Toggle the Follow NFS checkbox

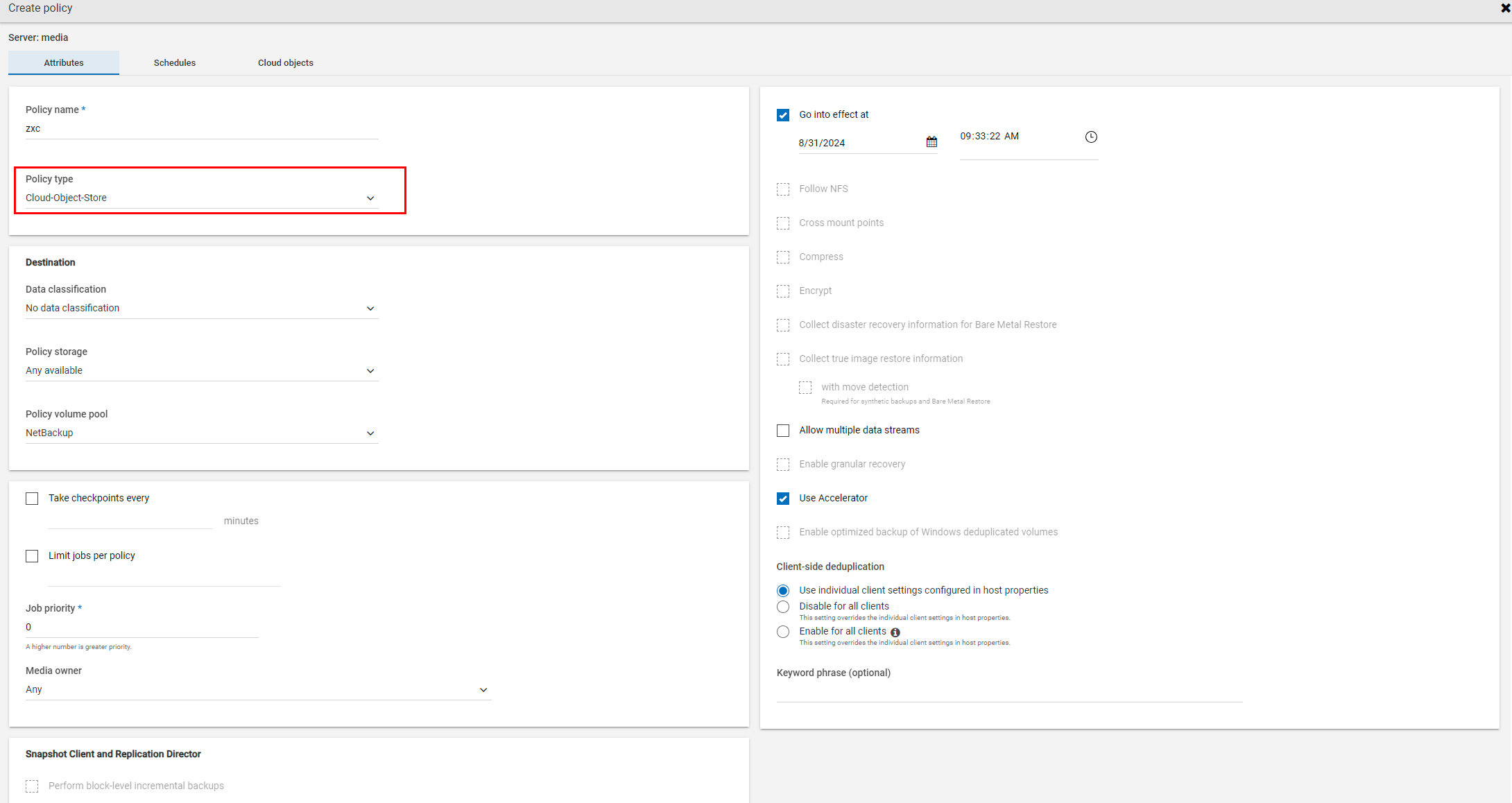coord(783,189)
